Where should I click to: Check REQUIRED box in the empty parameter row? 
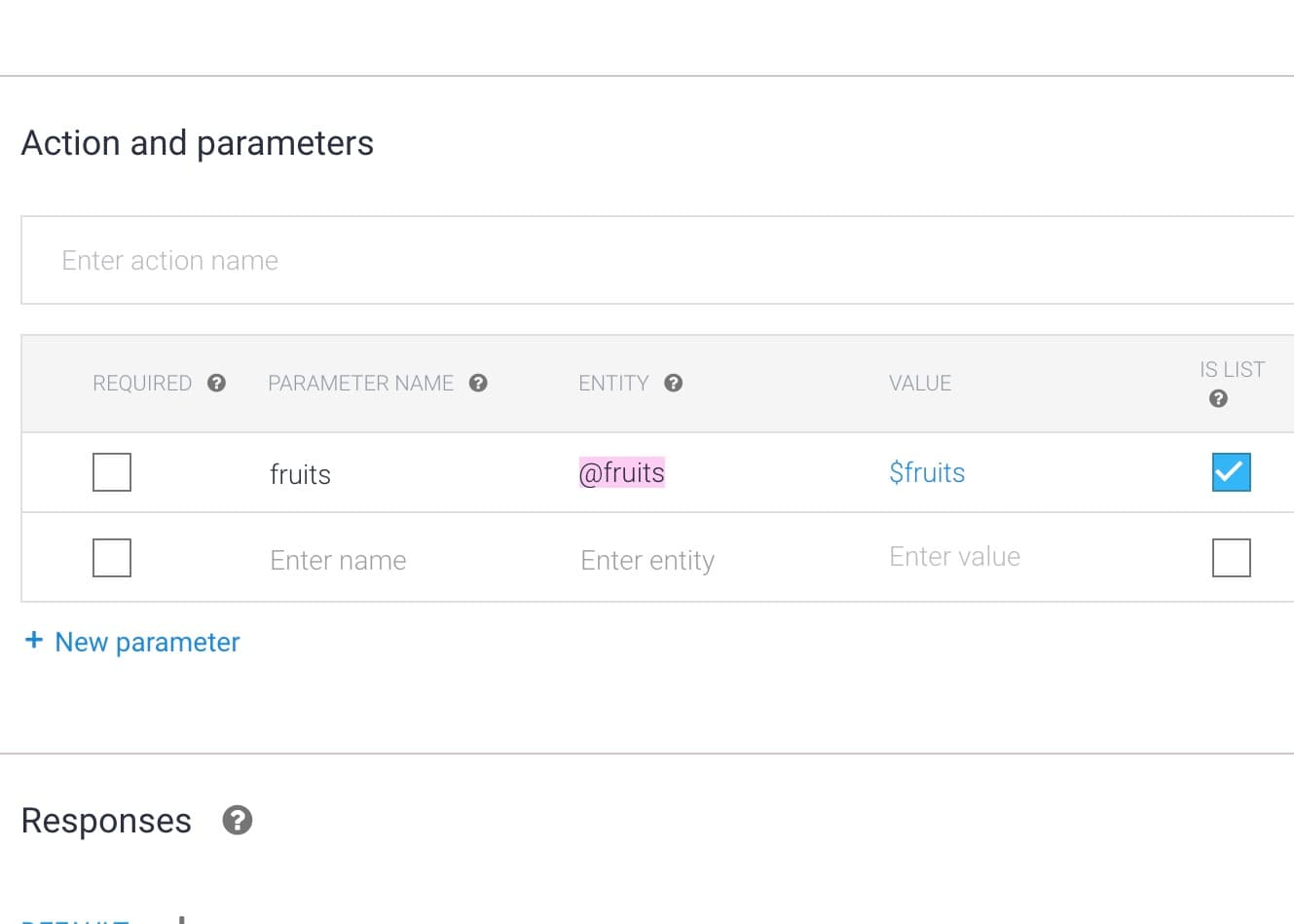[x=112, y=558]
